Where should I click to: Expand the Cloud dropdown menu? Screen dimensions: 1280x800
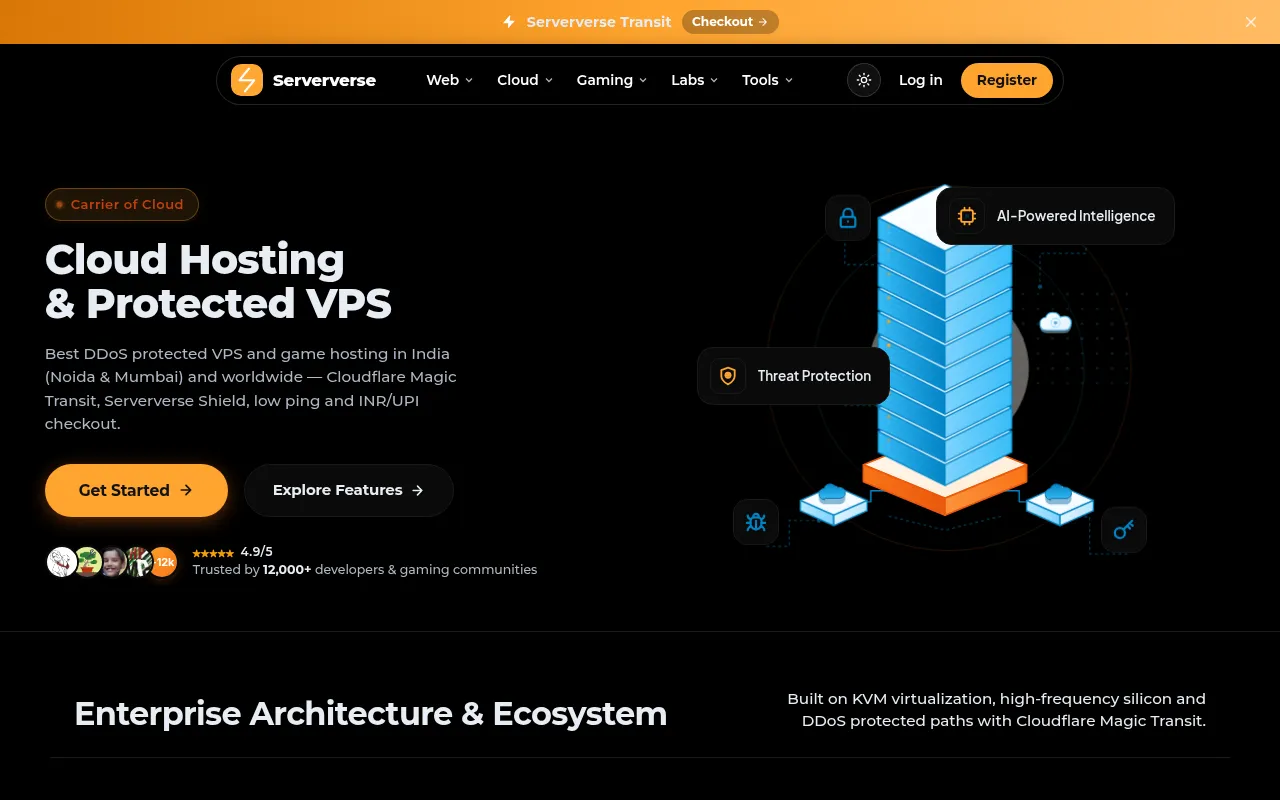525,80
